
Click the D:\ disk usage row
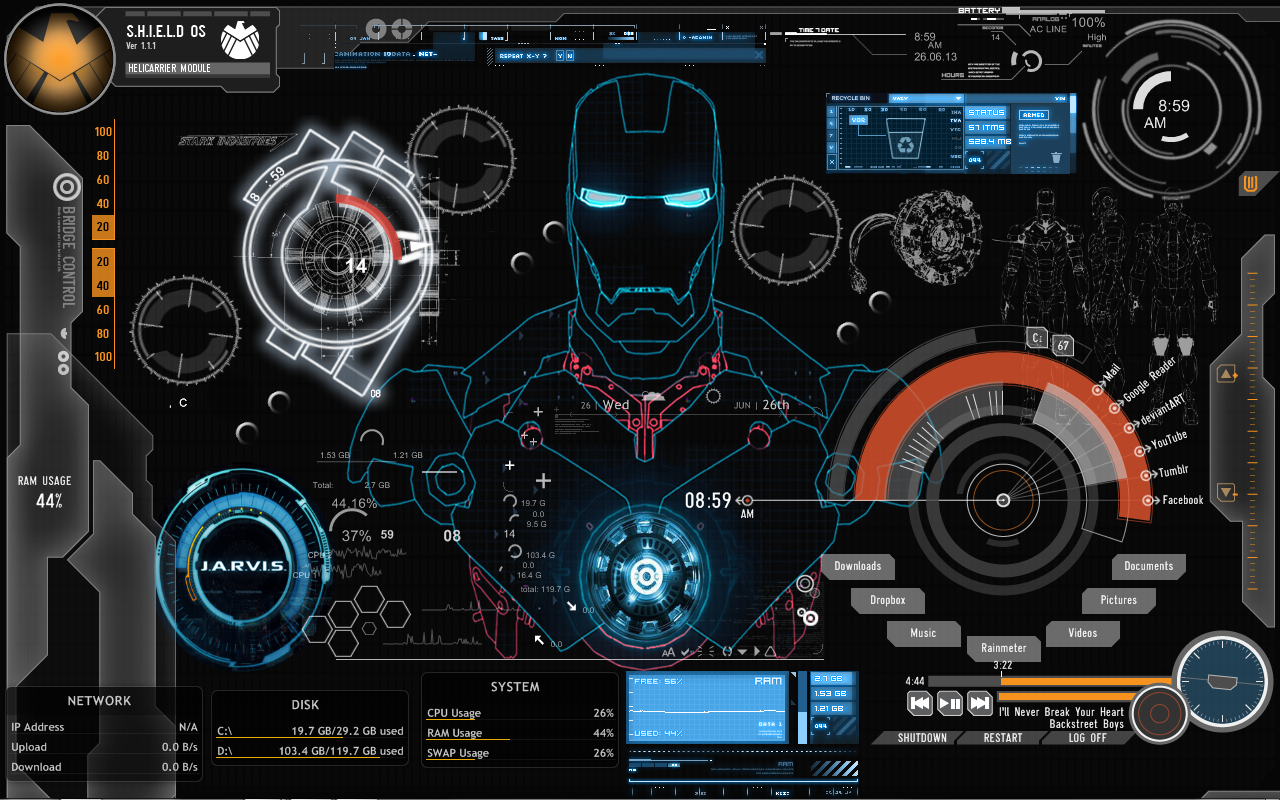point(310,751)
